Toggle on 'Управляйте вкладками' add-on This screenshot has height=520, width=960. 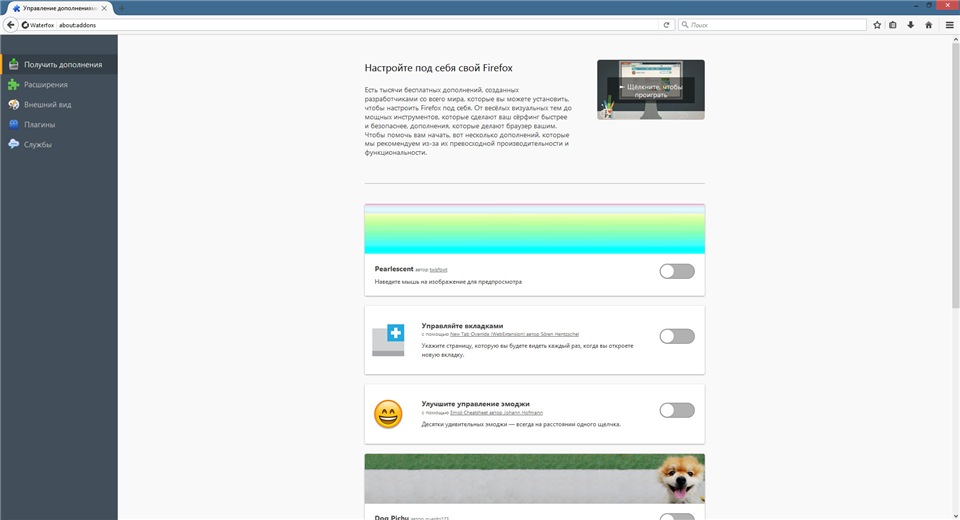677,336
